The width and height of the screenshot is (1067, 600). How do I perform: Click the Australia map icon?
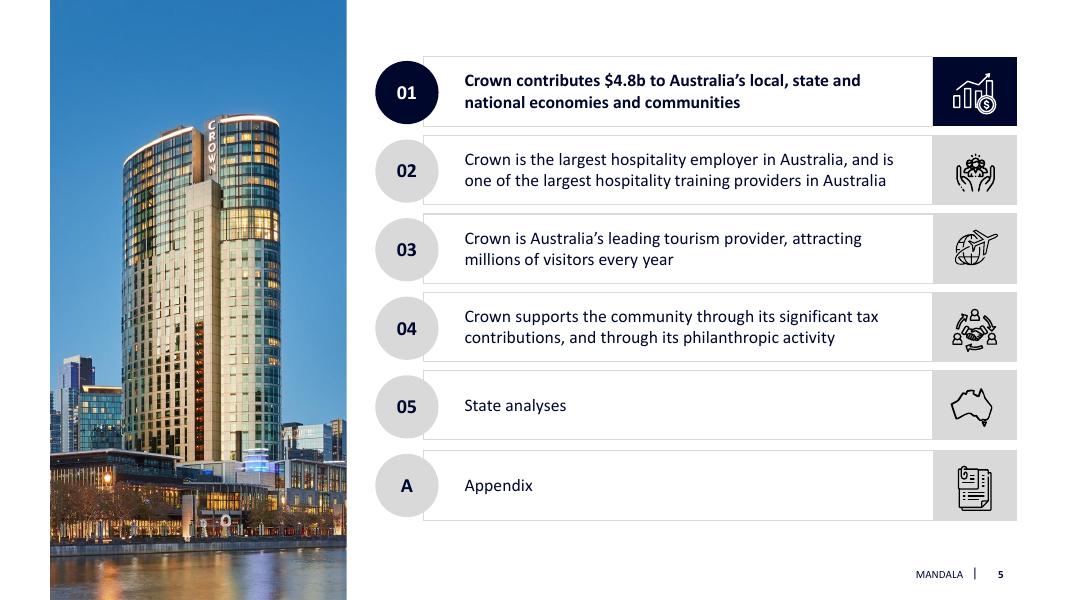pos(974,406)
